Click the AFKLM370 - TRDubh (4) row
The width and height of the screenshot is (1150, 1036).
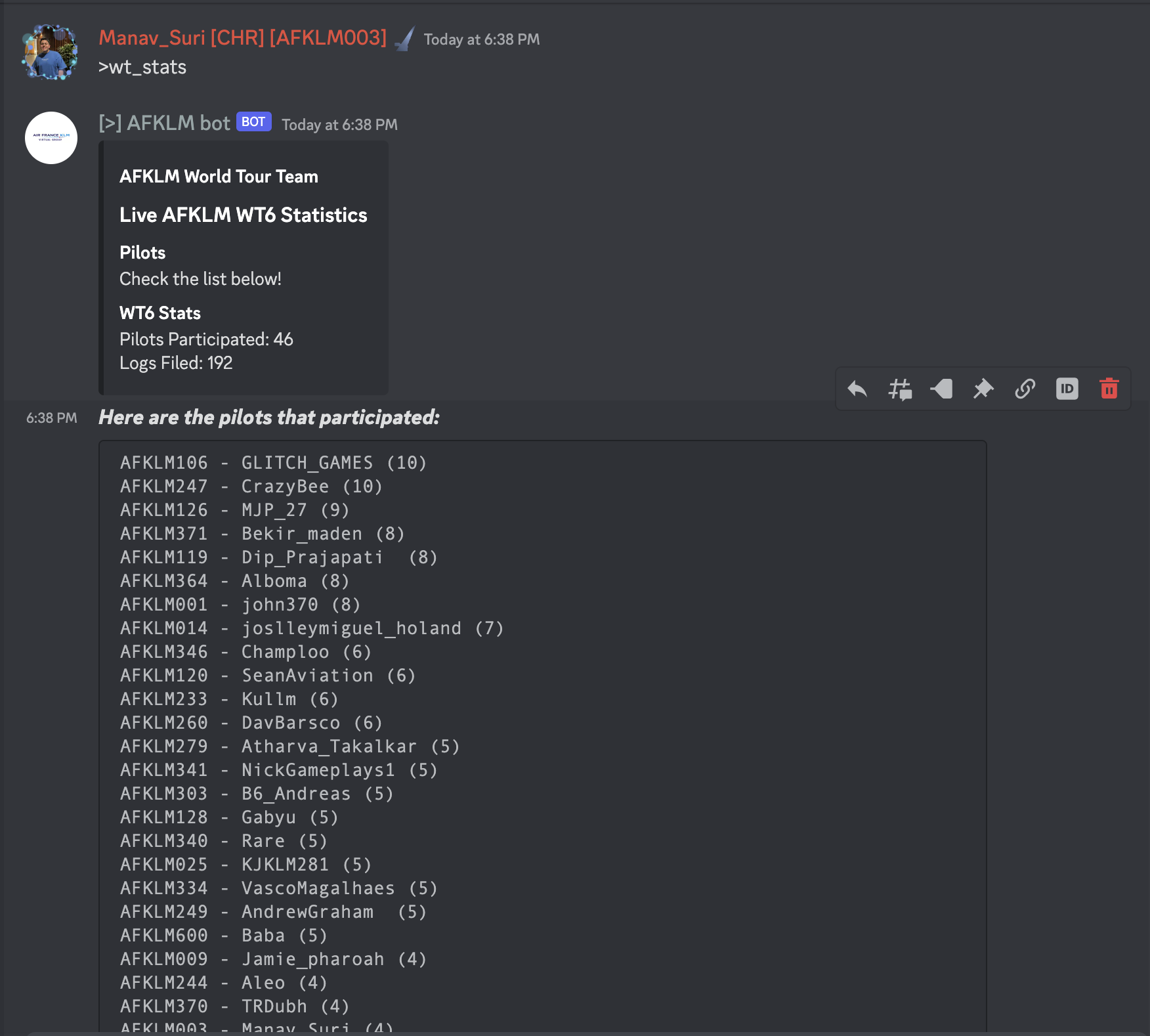click(235, 1006)
